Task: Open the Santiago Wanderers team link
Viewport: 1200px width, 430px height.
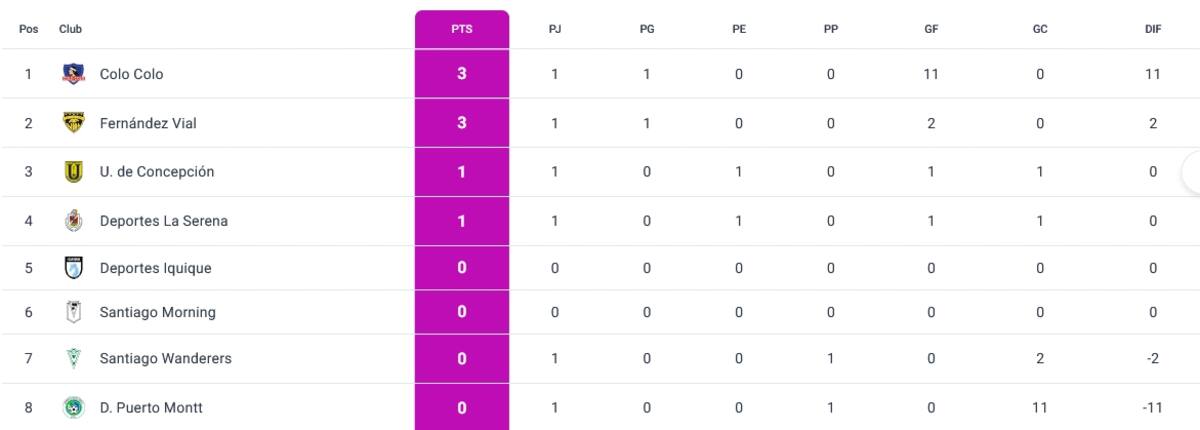Action: (x=166, y=358)
